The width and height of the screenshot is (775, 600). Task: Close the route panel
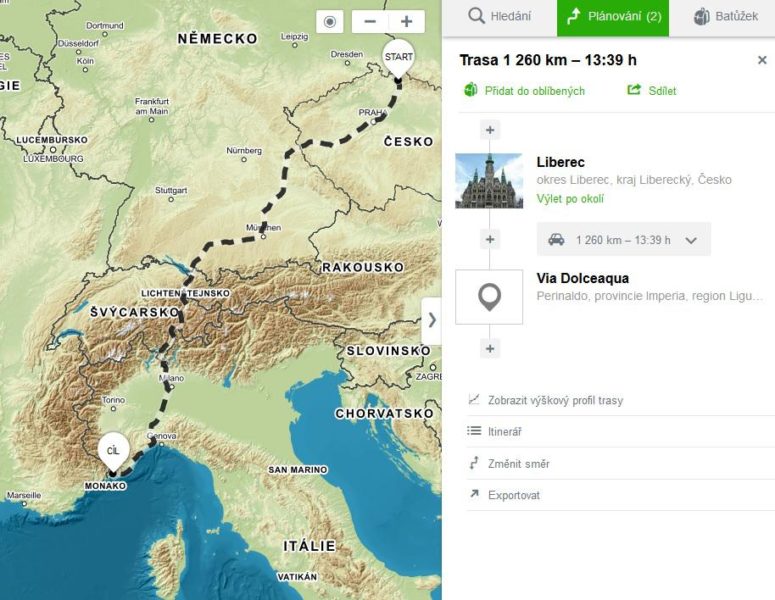coord(762,60)
